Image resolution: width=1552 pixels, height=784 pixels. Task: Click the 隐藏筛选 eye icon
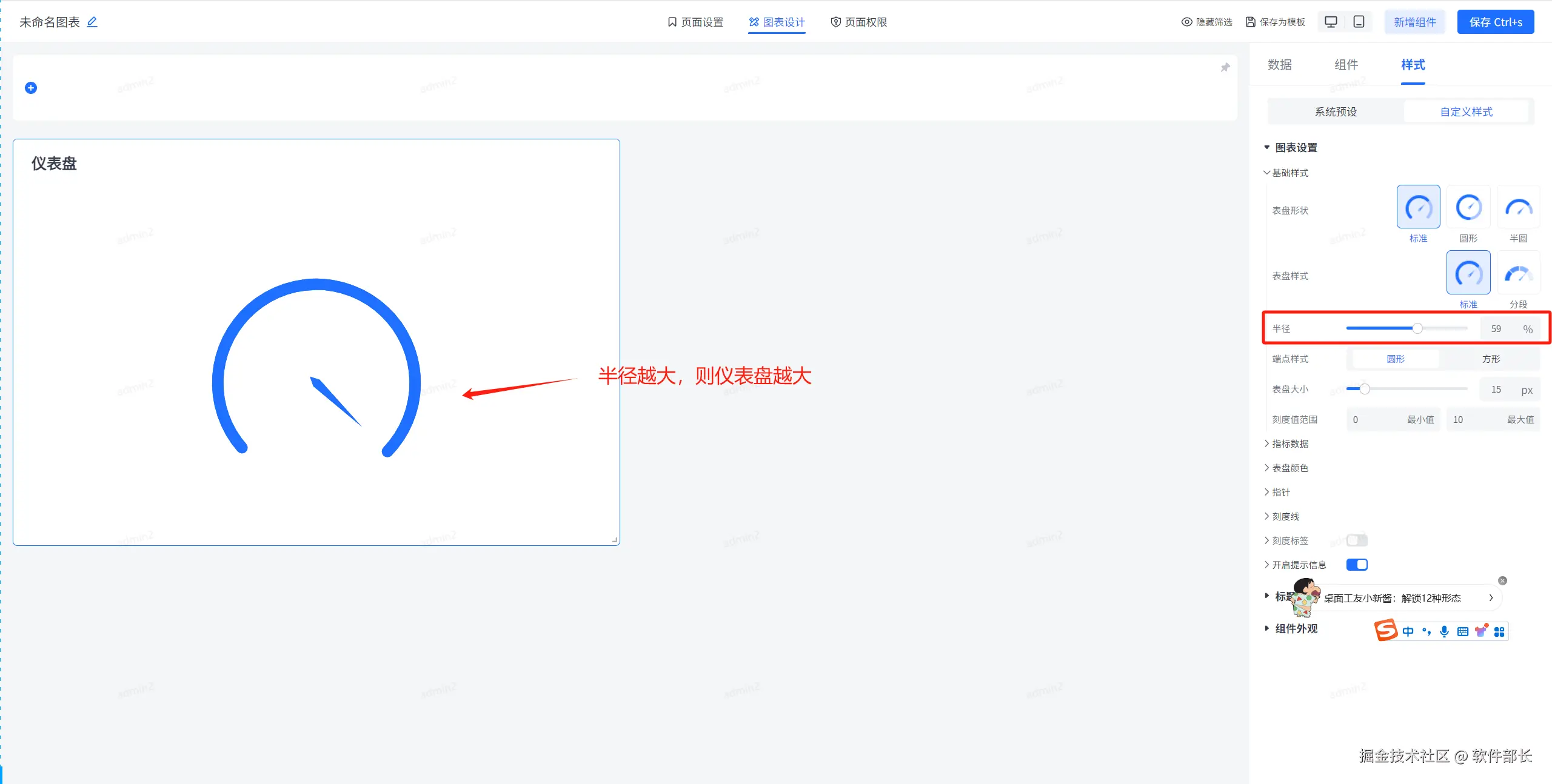1186,22
